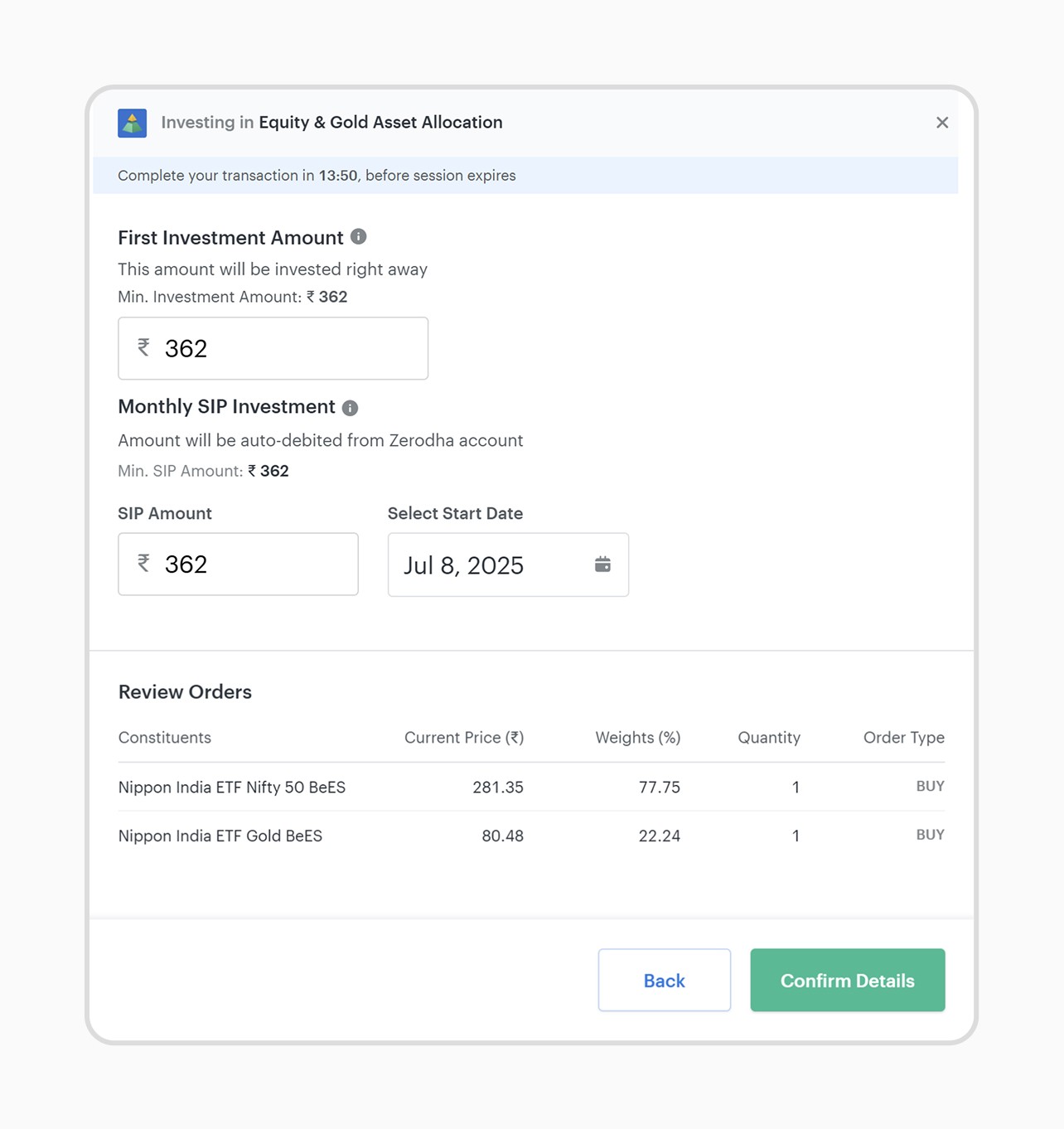
Task: Click the 'Weights (%)' column header
Action: click(638, 738)
